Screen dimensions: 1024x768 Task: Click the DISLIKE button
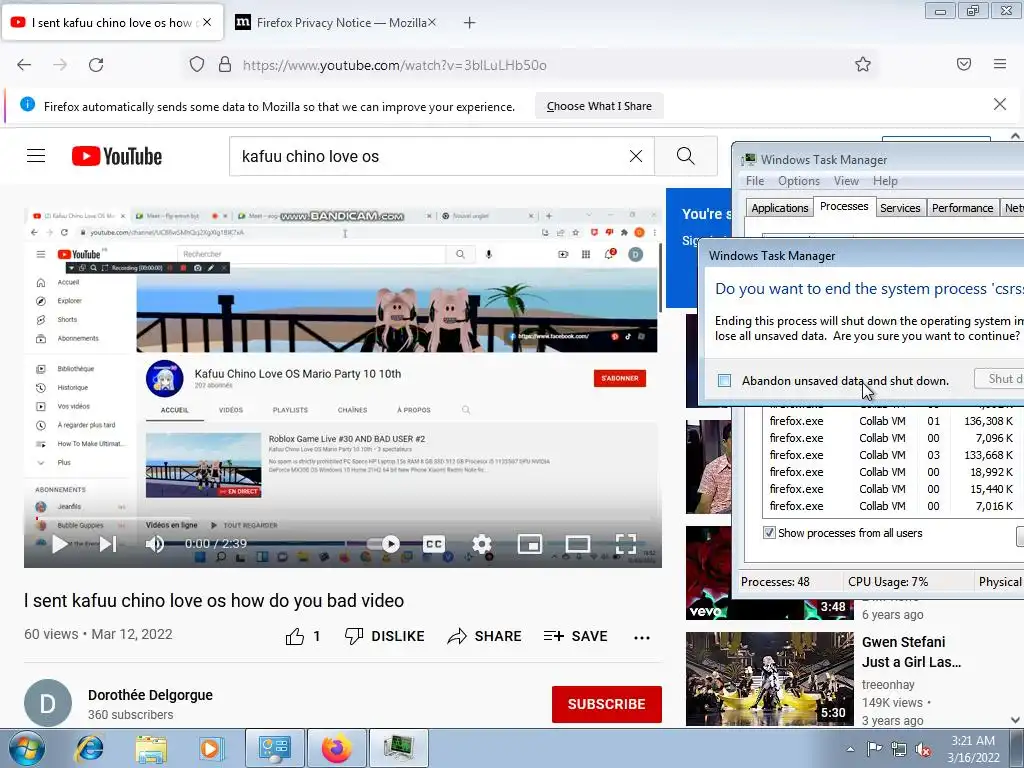[x=385, y=636]
